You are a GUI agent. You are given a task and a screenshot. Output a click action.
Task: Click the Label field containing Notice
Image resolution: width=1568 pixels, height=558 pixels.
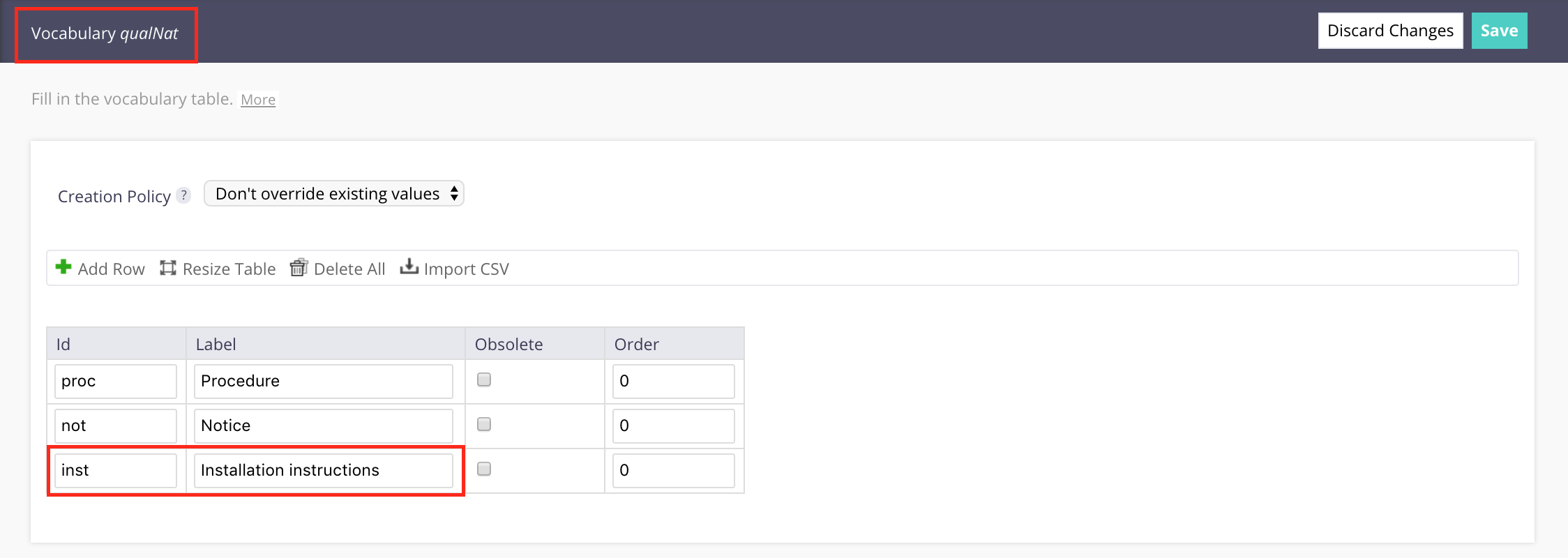click(324, 425)
